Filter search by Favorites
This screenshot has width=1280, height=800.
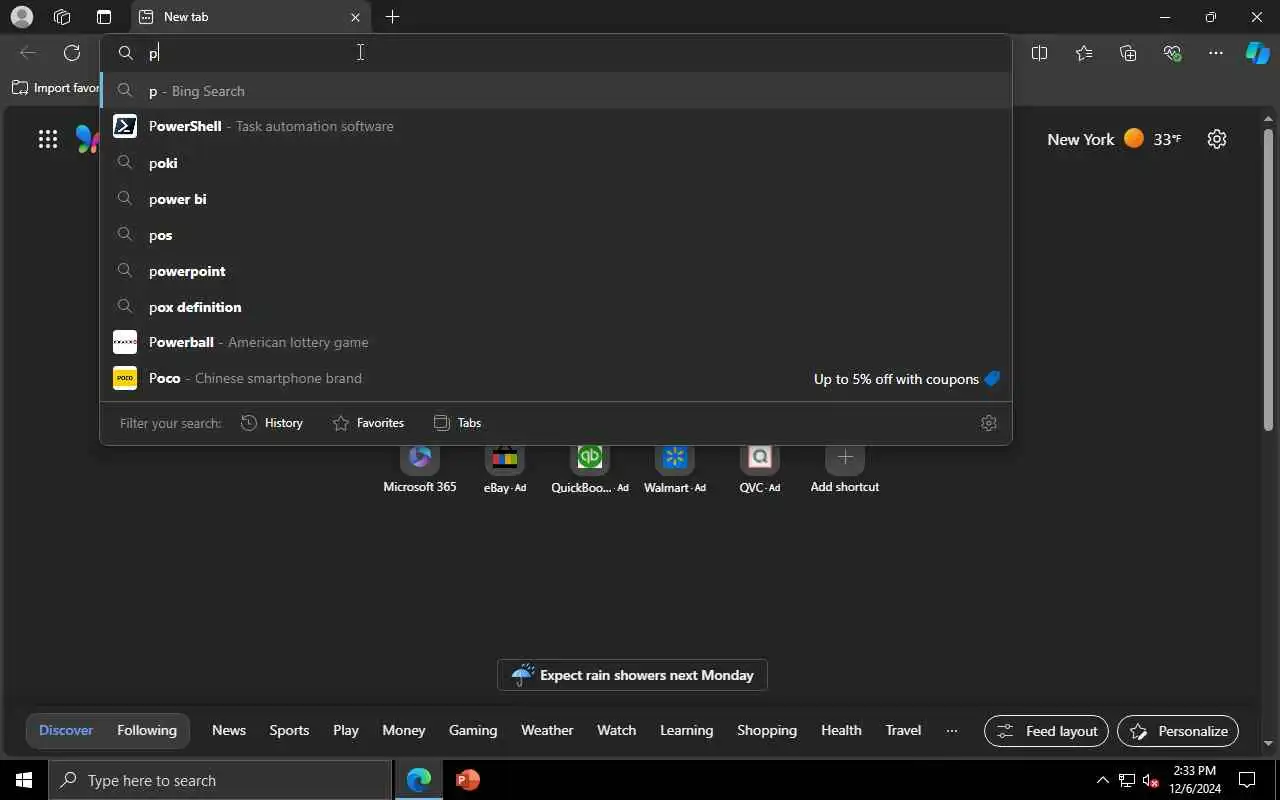coord(368,423)
